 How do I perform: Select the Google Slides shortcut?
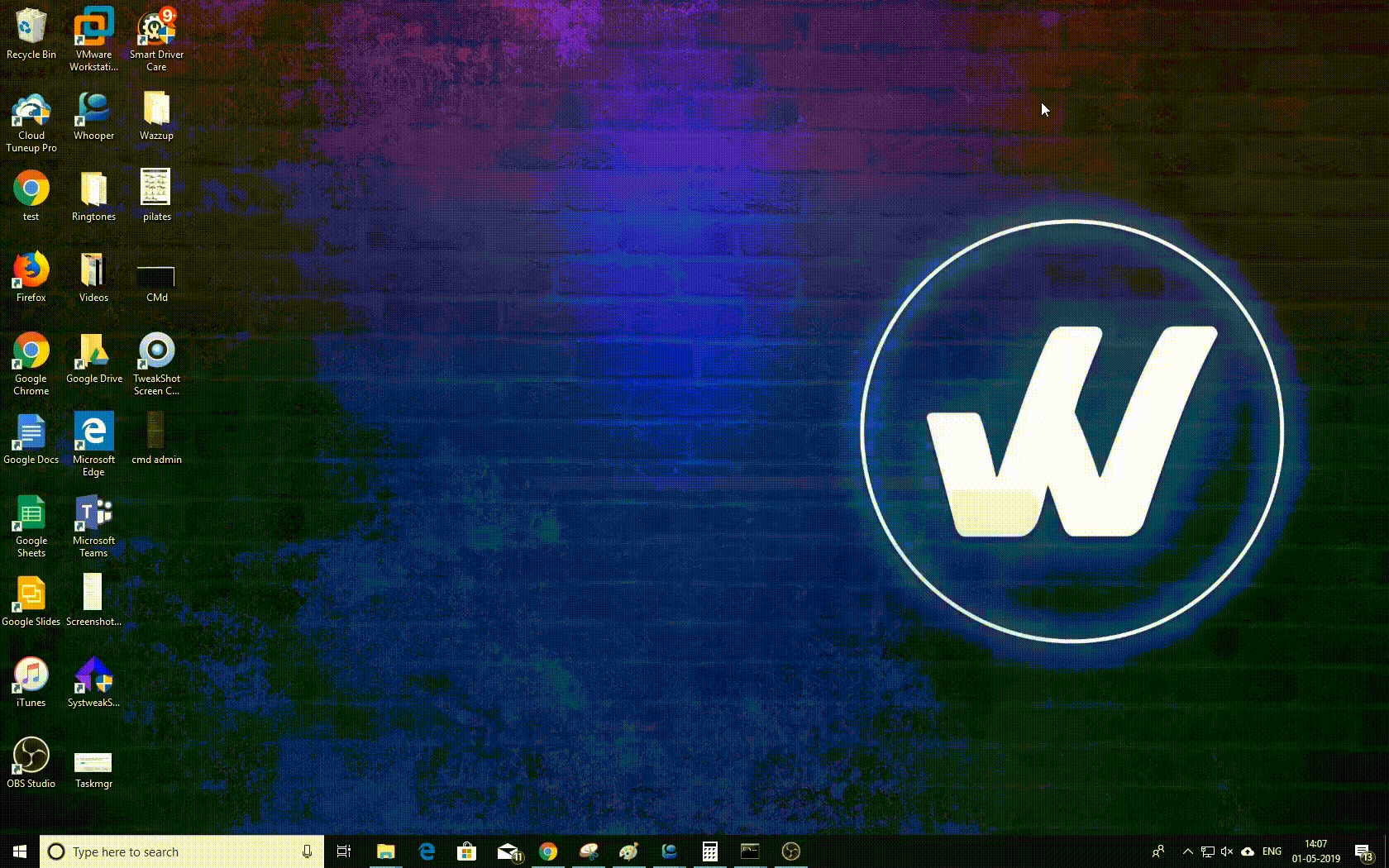tap(31, 601)
